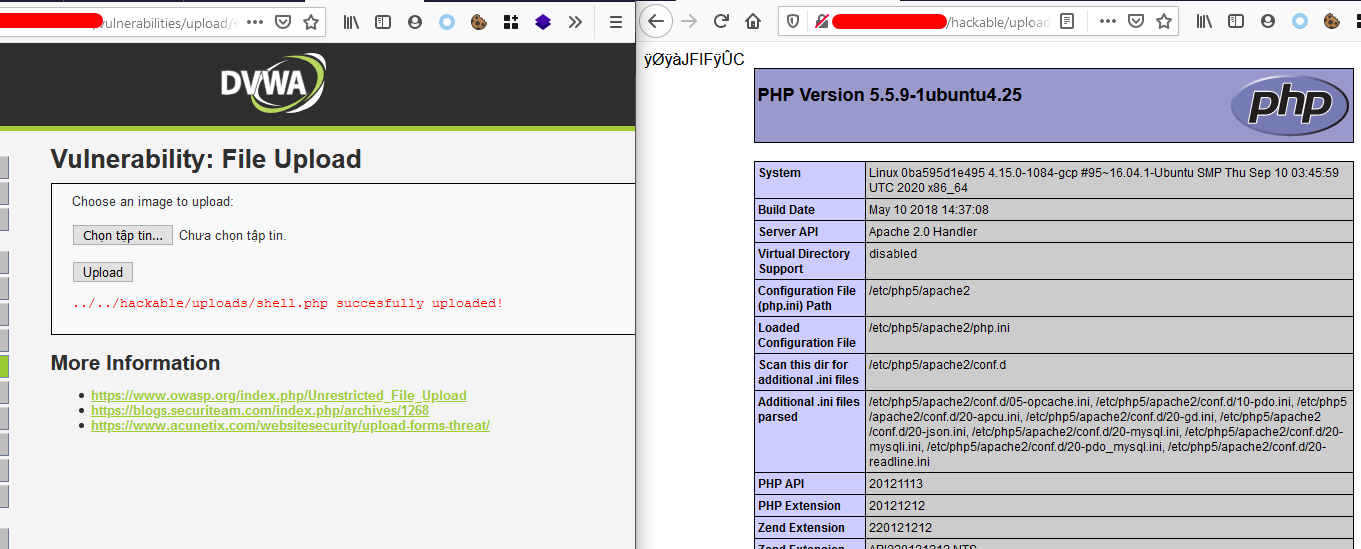Open Firefox account in DVWA window

click(x=415, y=21)
